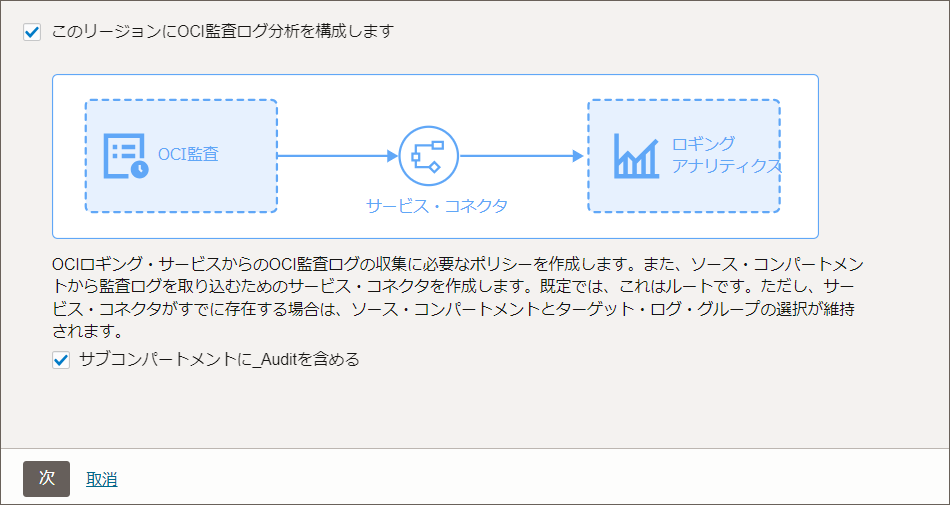The width and height of the screenshot is (950, 505).
Task: Click the OCI監査 log icon
Action: (x=125, y=156)
